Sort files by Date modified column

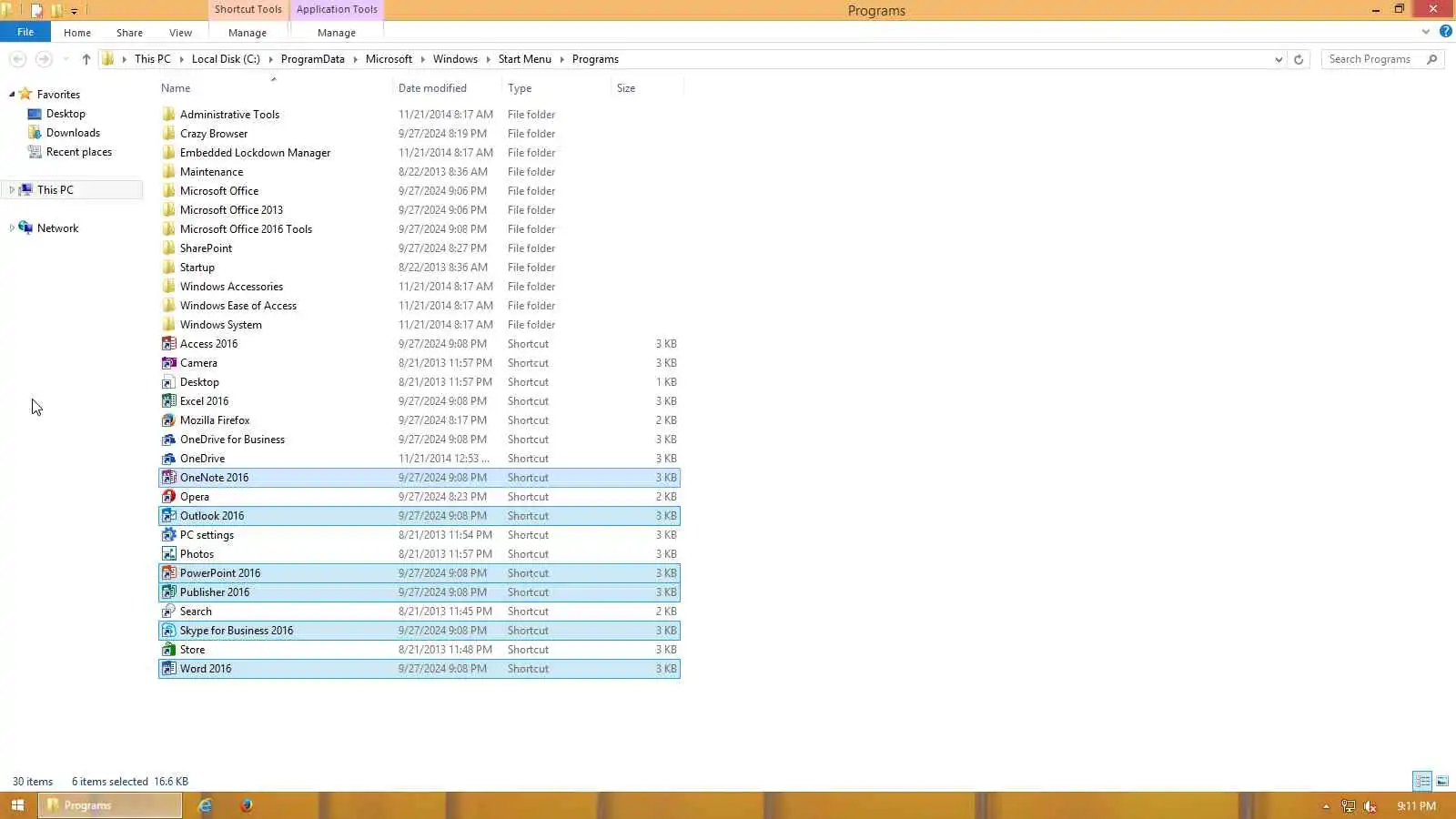tap(447, 88)
